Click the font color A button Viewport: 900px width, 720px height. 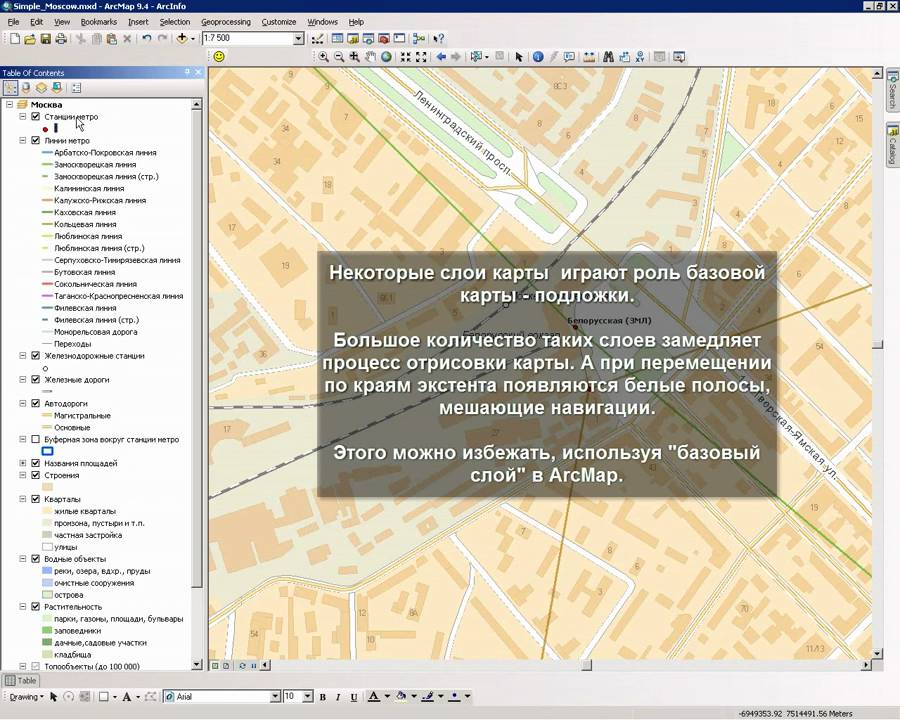click(x=374, y=696)
